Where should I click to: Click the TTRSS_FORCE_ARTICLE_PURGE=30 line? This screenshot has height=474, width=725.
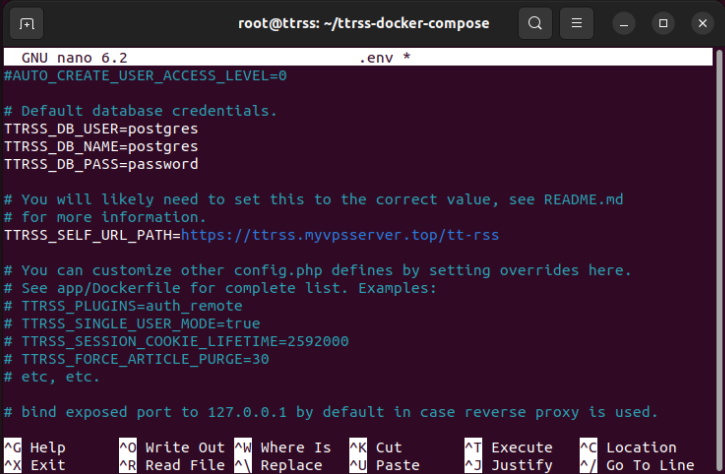[x=136, y=359]
